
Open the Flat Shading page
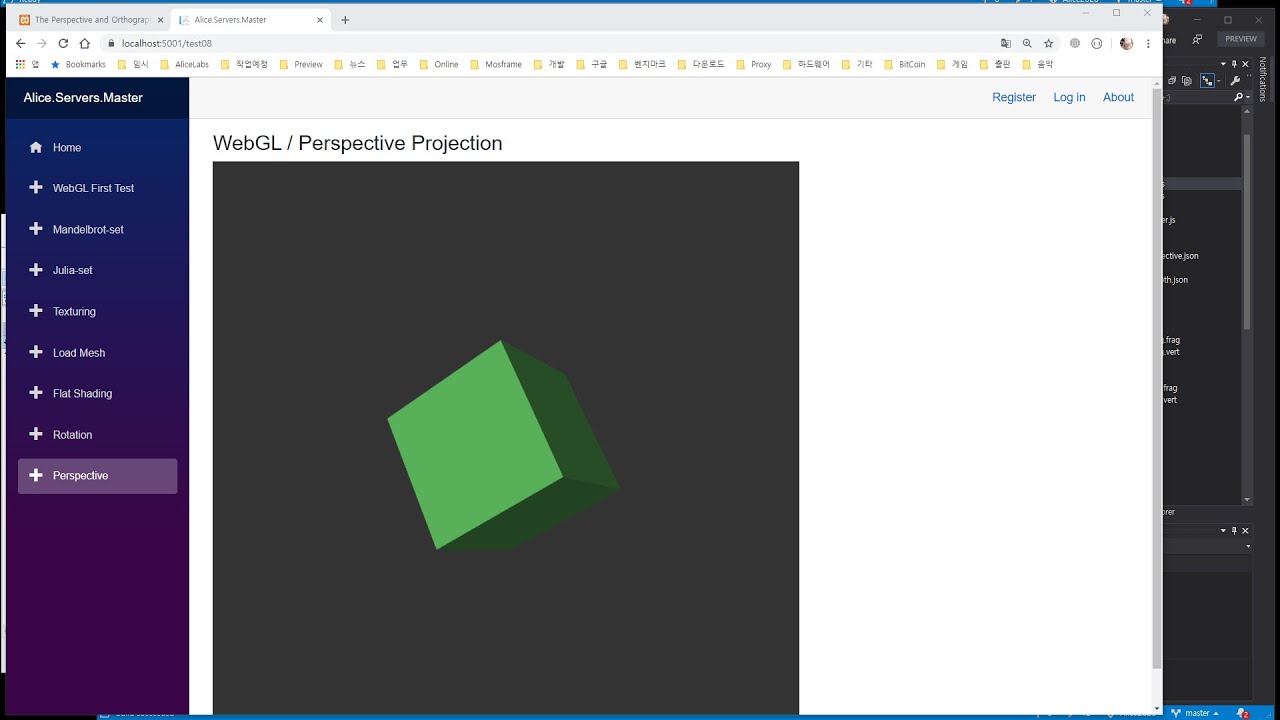(x=97, y=393)
